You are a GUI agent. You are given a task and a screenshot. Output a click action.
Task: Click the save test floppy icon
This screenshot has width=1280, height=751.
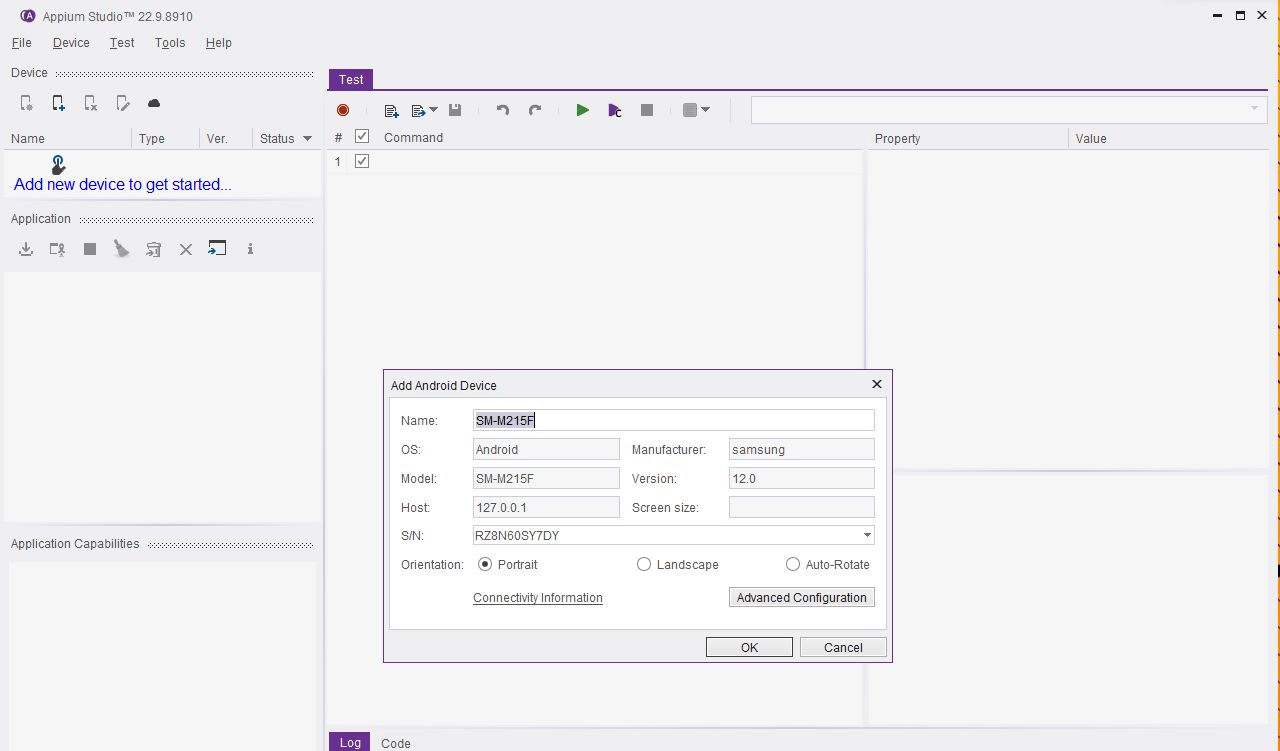point(455,110)
